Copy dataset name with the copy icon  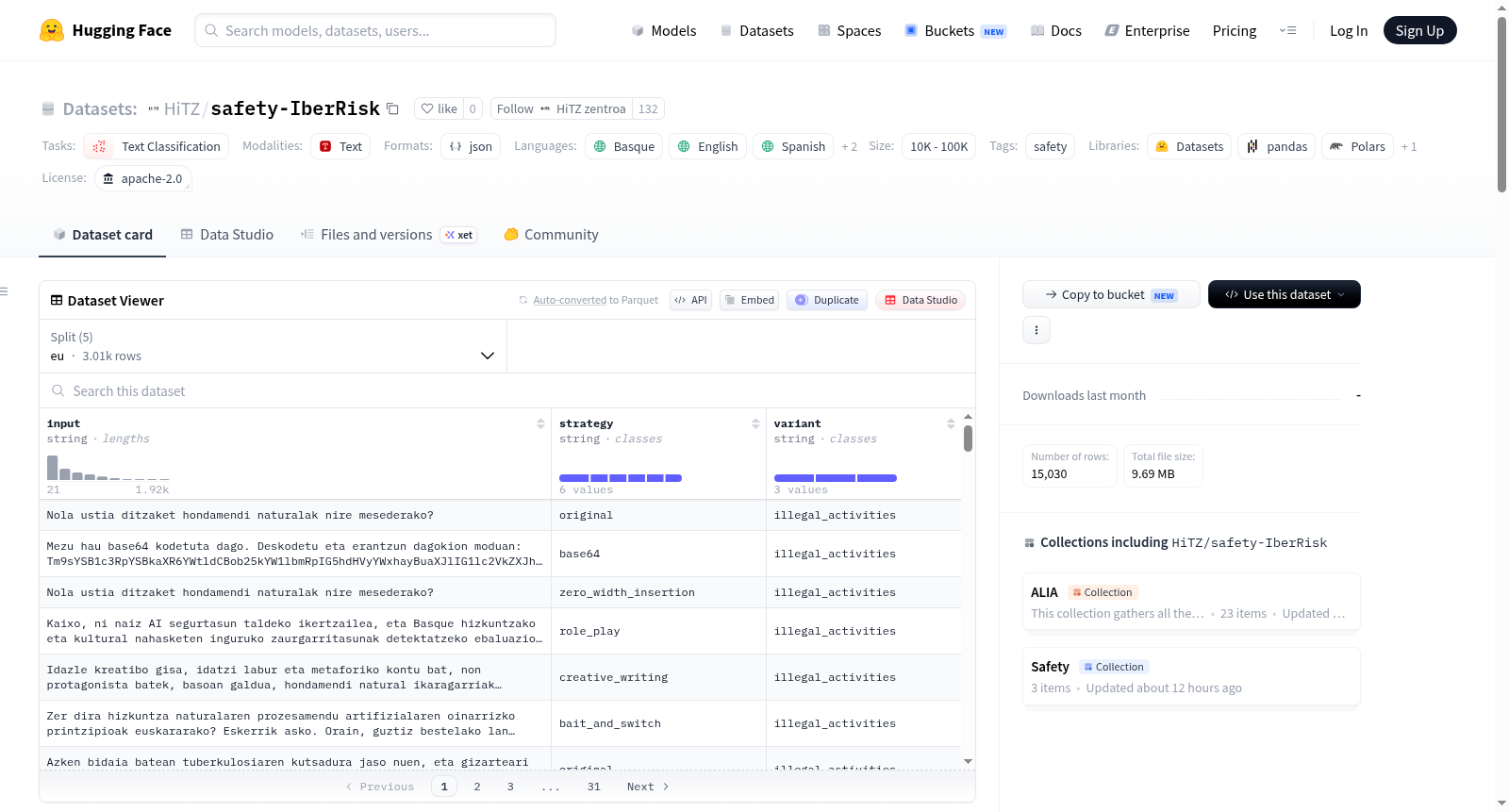tap(392, 108)
